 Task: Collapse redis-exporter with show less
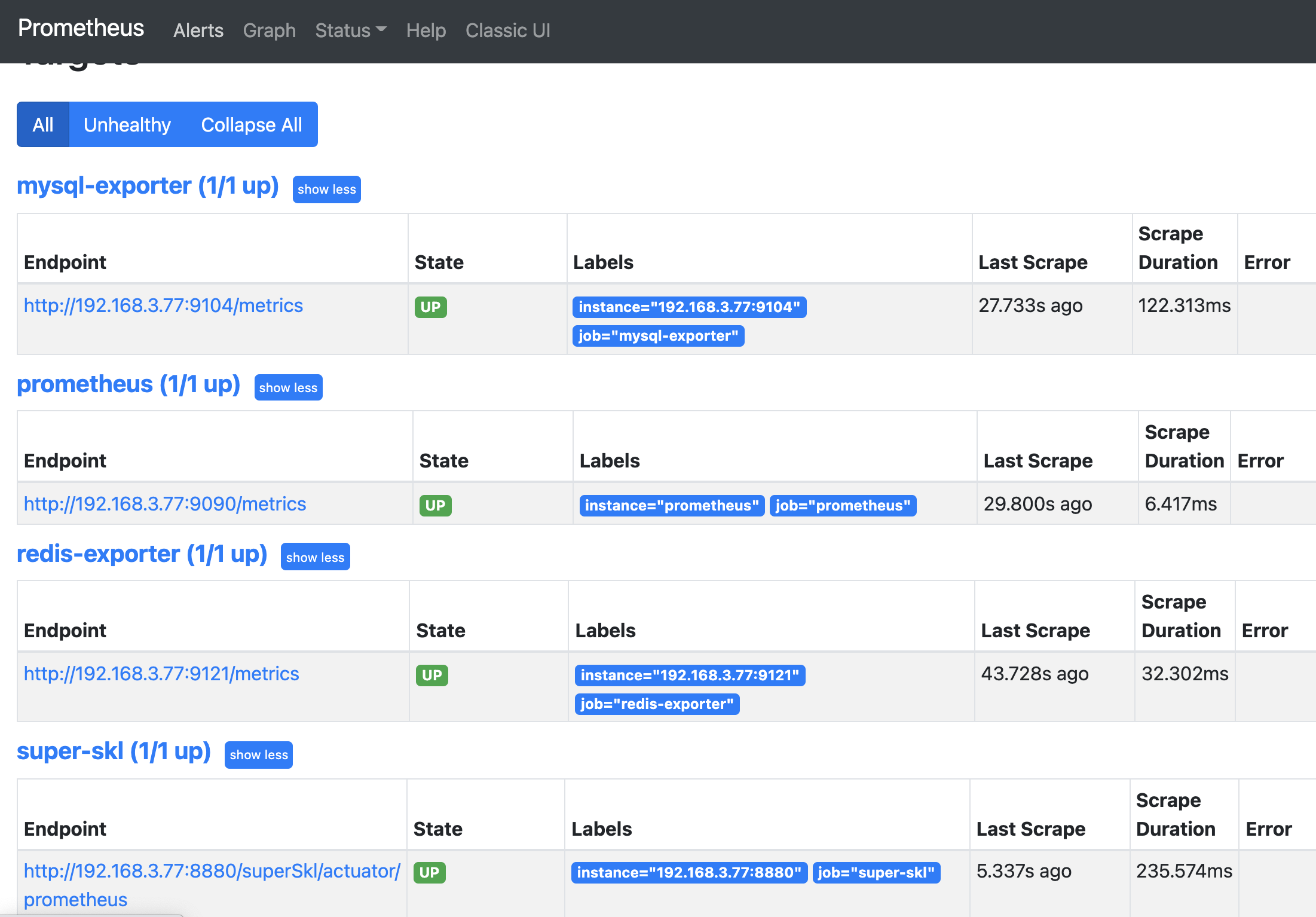[x=315, y=558]
